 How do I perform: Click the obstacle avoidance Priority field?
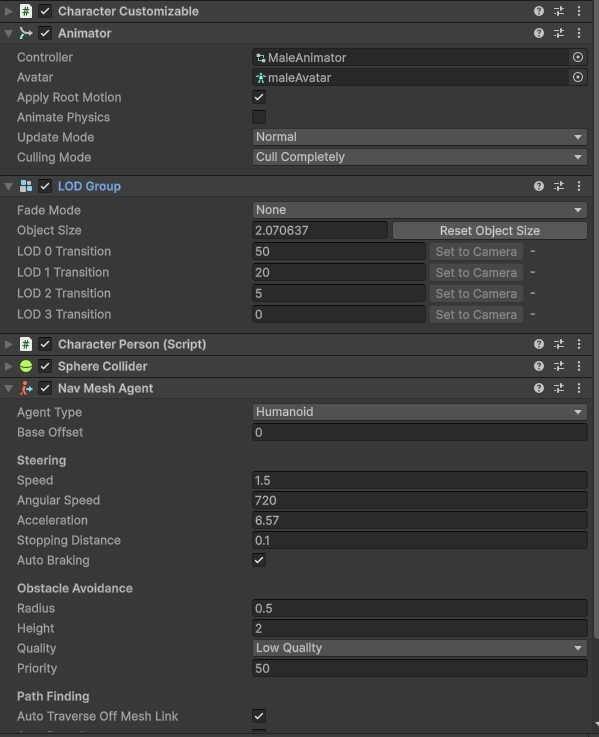[419, 668]
